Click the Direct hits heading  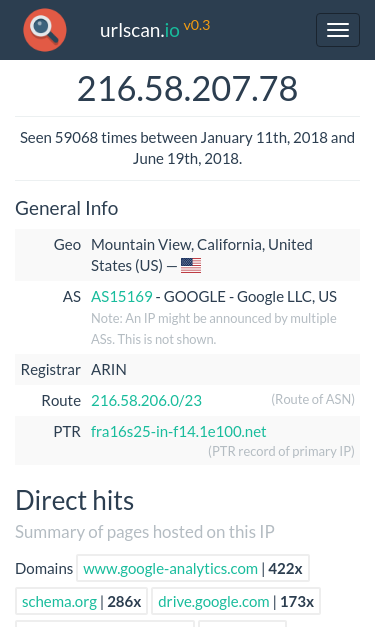coord(74,500)
